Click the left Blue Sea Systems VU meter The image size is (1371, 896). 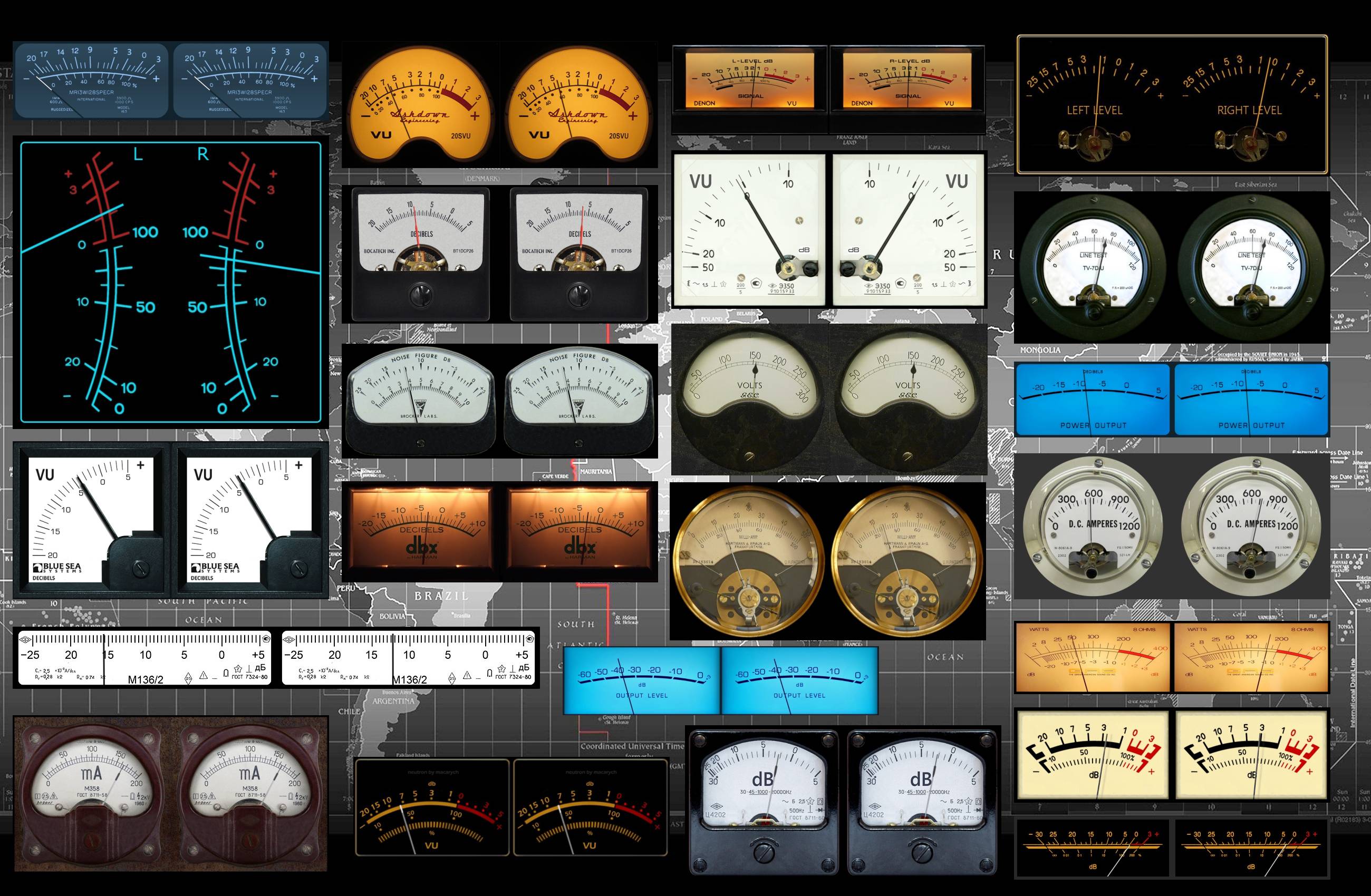pyautogui.click(x=92, y=519)
